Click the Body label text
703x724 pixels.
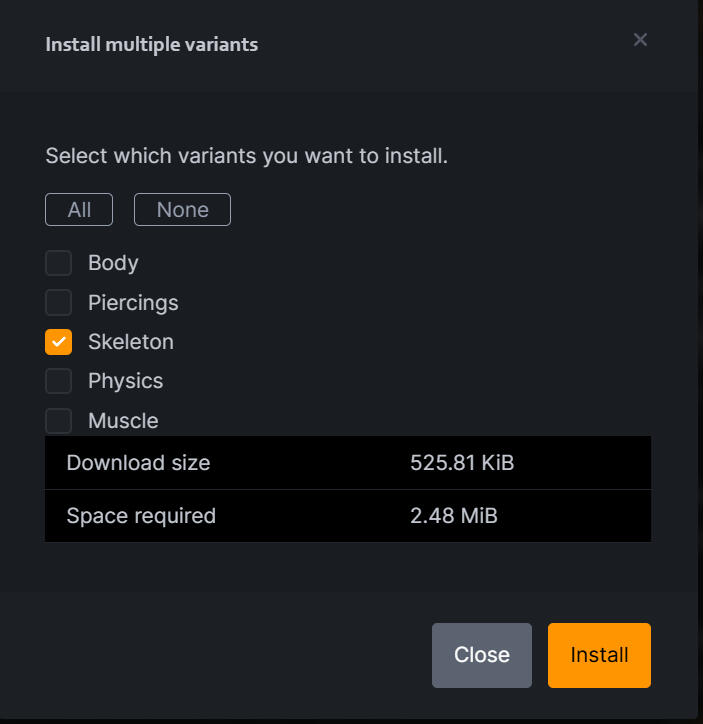113,263
